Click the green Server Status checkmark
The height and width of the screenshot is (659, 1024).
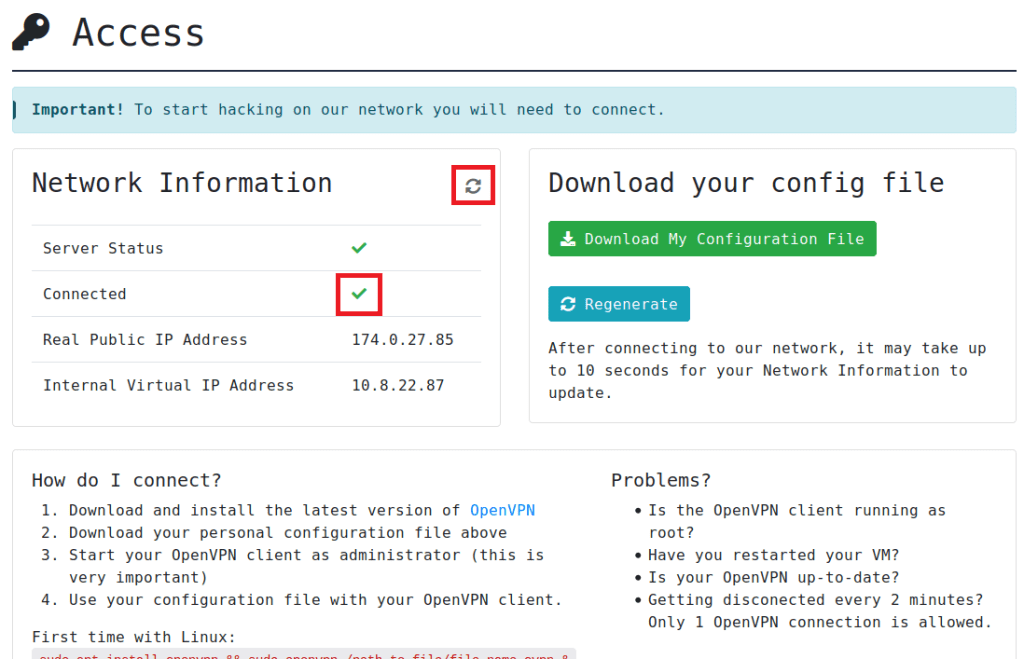359,248
